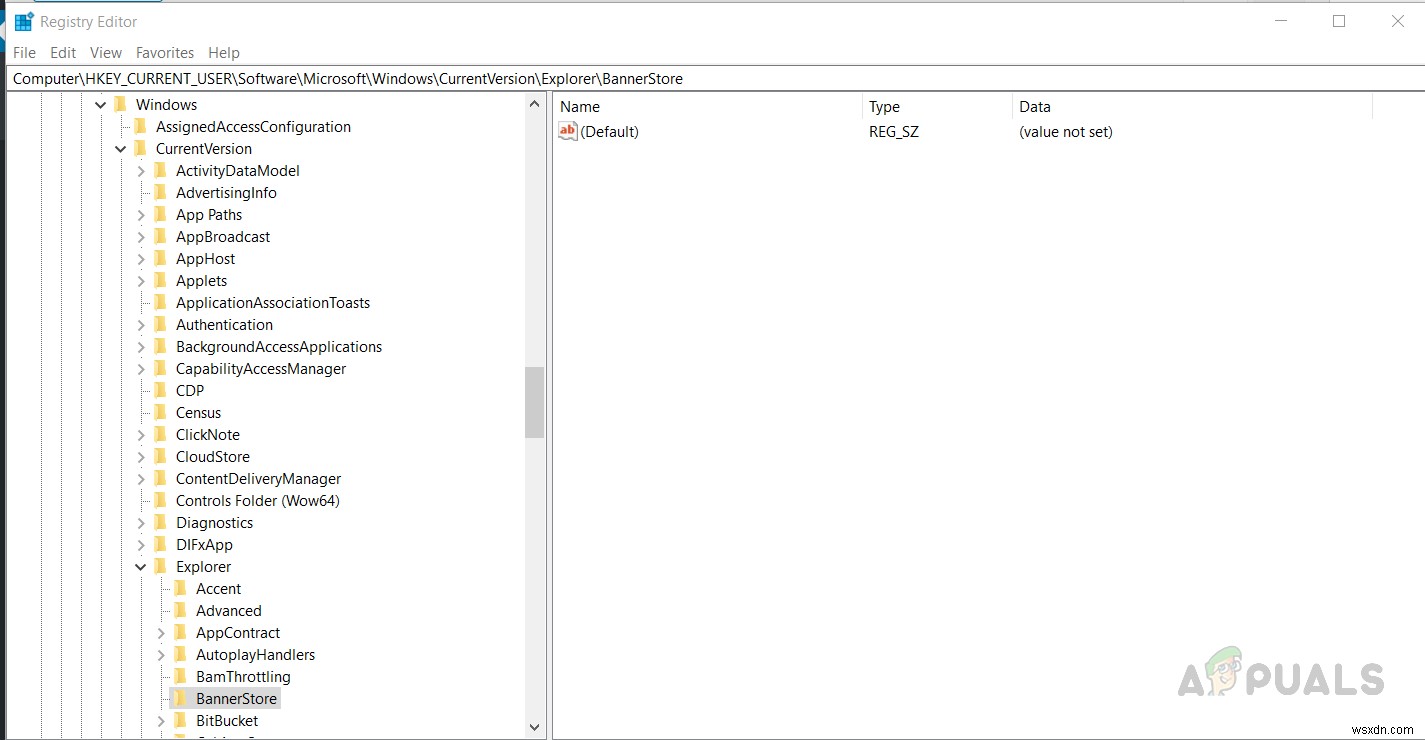
Task: Click the tree scrollbar down arrow
Action: (534, 728)
